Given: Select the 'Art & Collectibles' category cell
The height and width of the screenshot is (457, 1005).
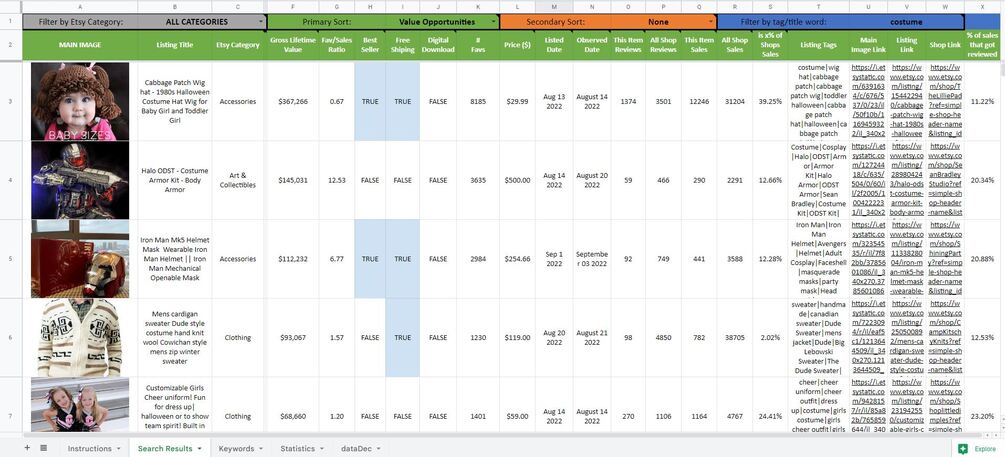Looking at the screenshot, I should pyautogui.click(x=238, y=180).
